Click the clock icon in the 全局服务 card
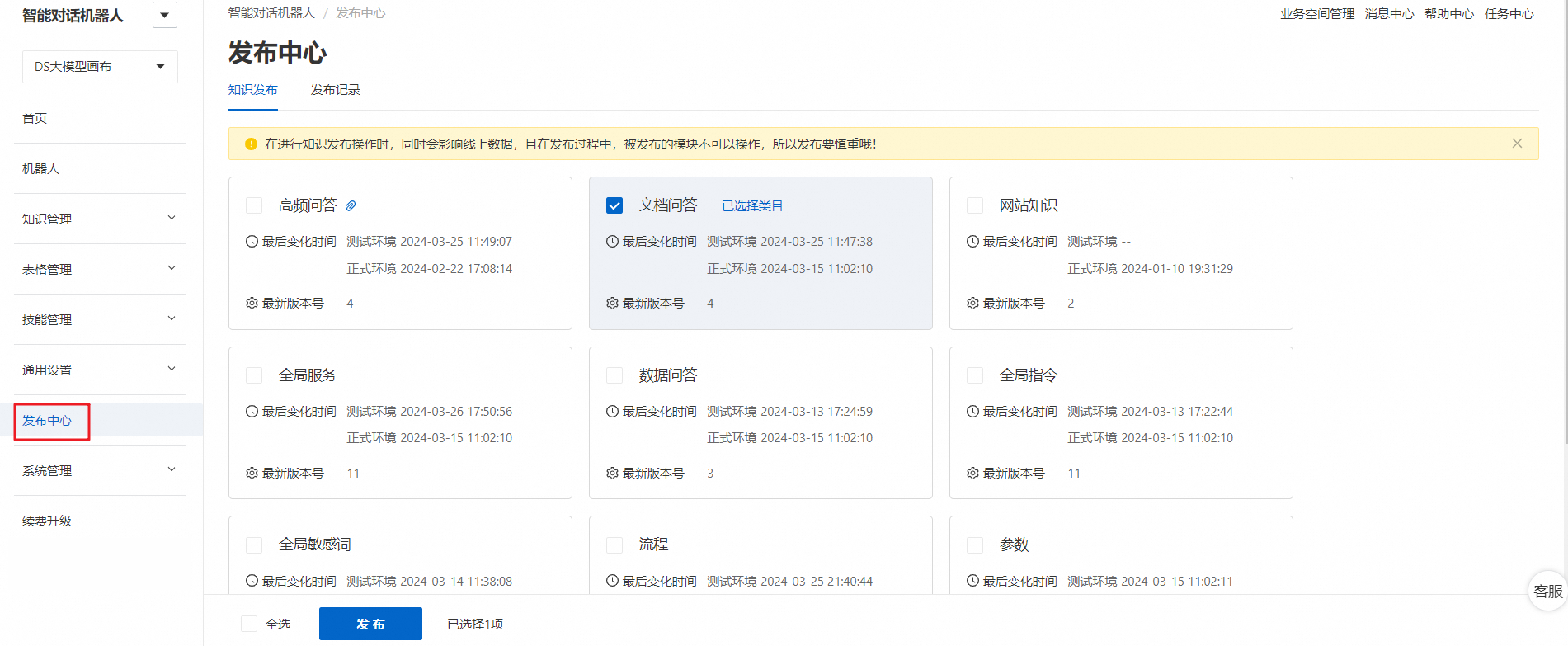The height and width of the screenshot is (646, 1568). point(252,412)
